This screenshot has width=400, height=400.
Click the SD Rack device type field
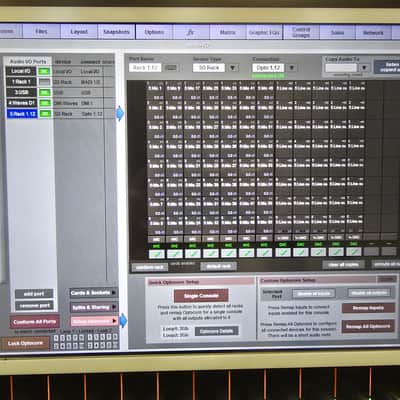tap(209, 68)
